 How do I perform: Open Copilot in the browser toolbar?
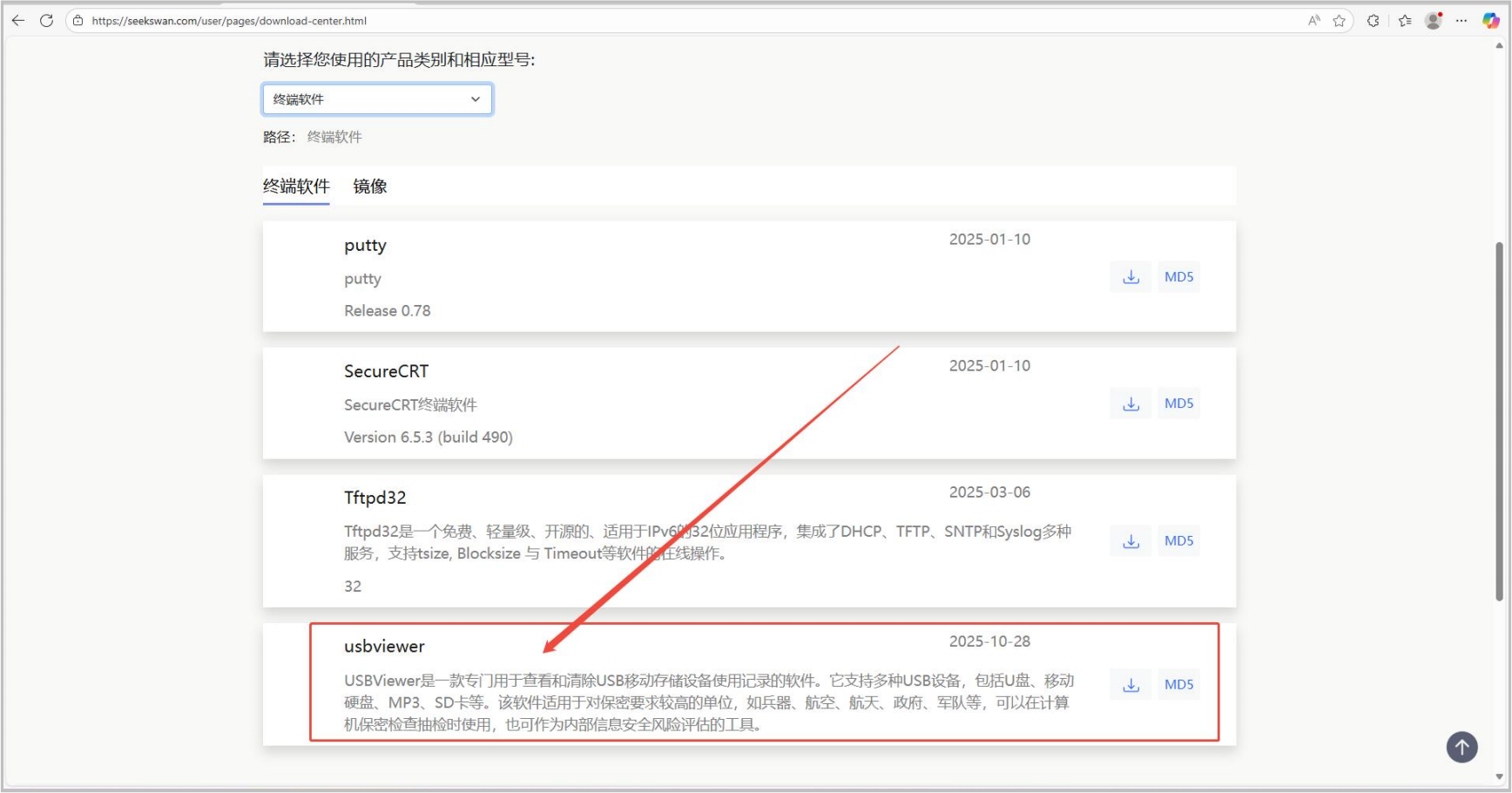coord(1491,20)
